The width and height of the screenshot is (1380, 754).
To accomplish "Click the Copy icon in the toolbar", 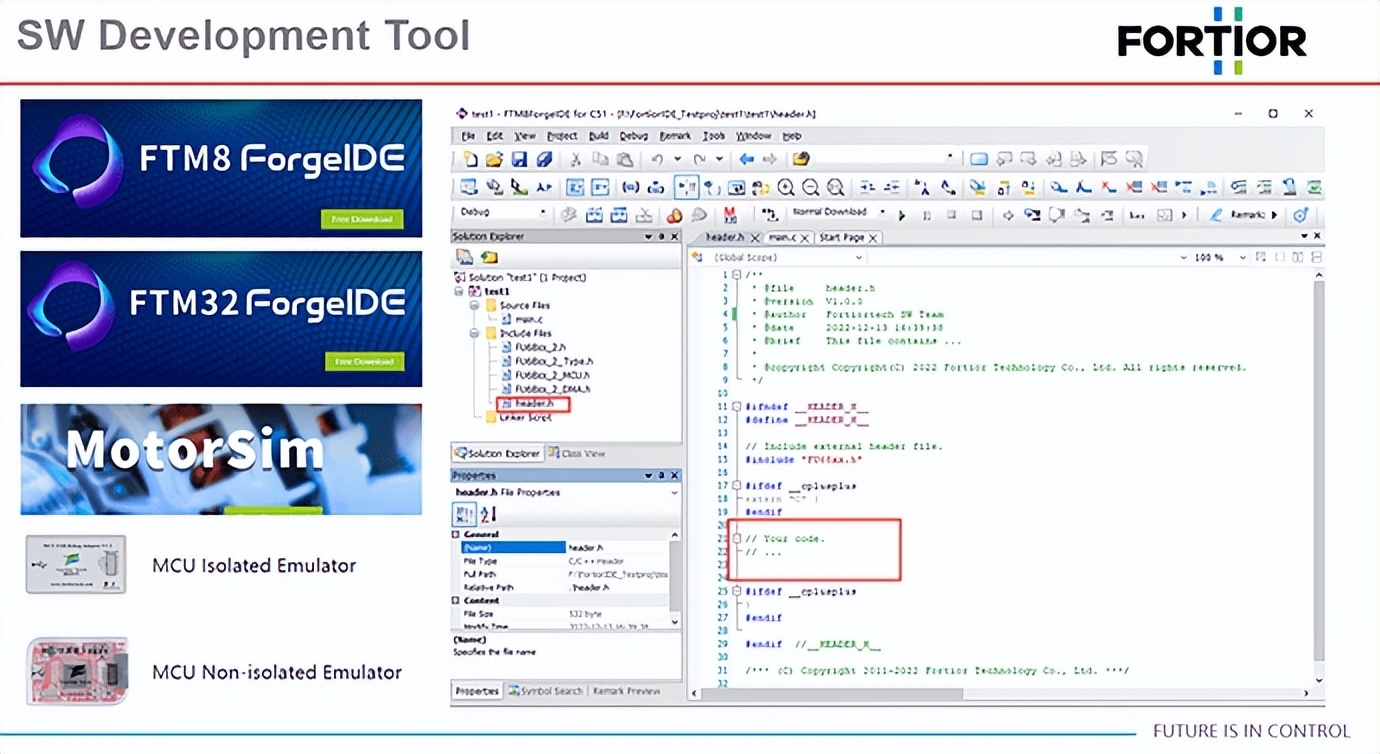I will (x=600, y=159).
